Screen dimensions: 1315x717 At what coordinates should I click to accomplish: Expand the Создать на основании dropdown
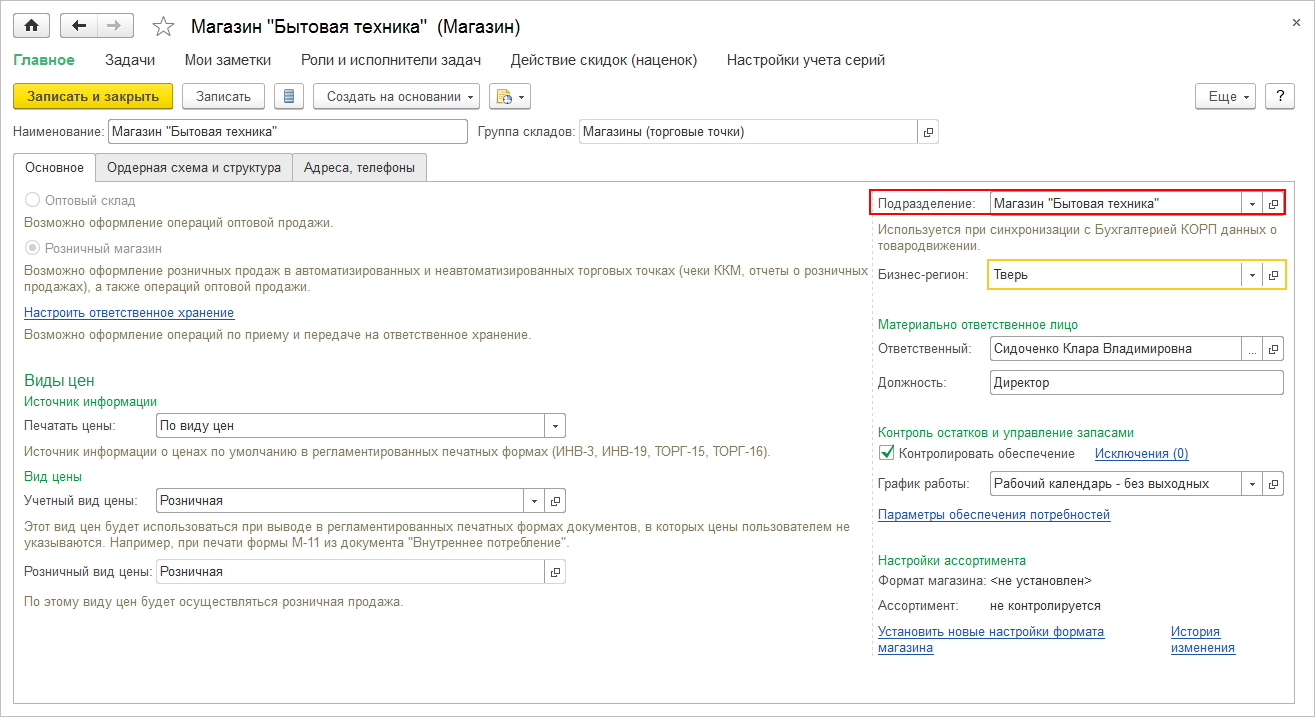pyautogui.click(x=396, y=96)
